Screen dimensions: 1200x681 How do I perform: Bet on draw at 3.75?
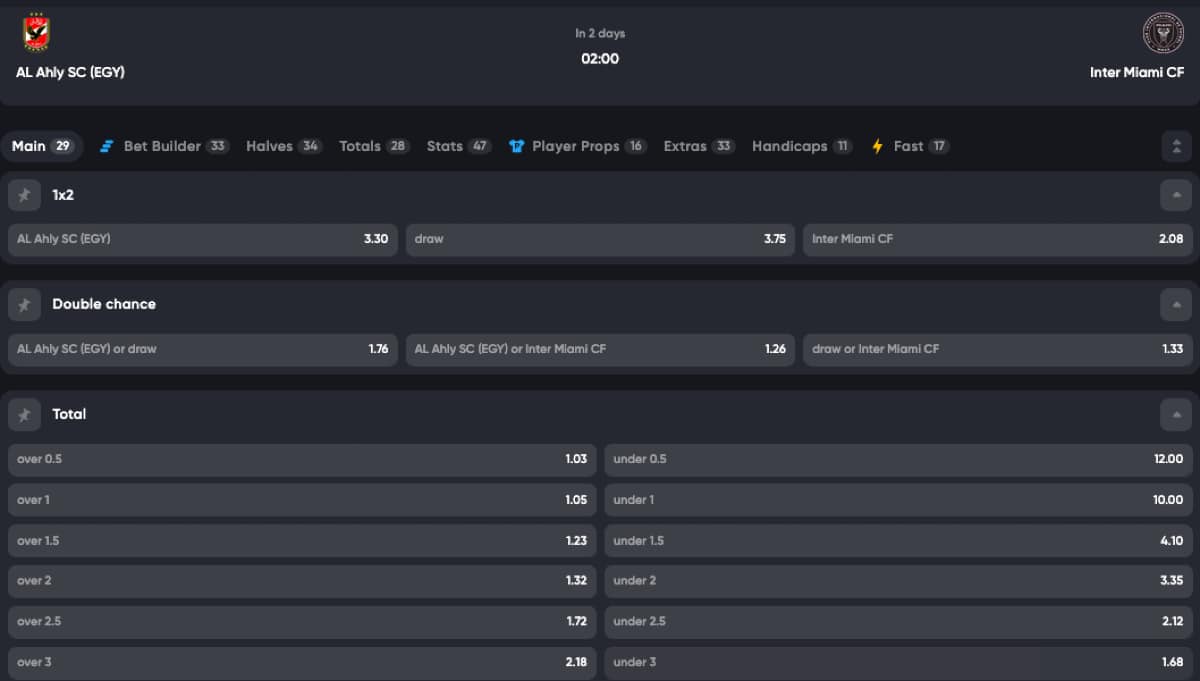click(600, 239)
